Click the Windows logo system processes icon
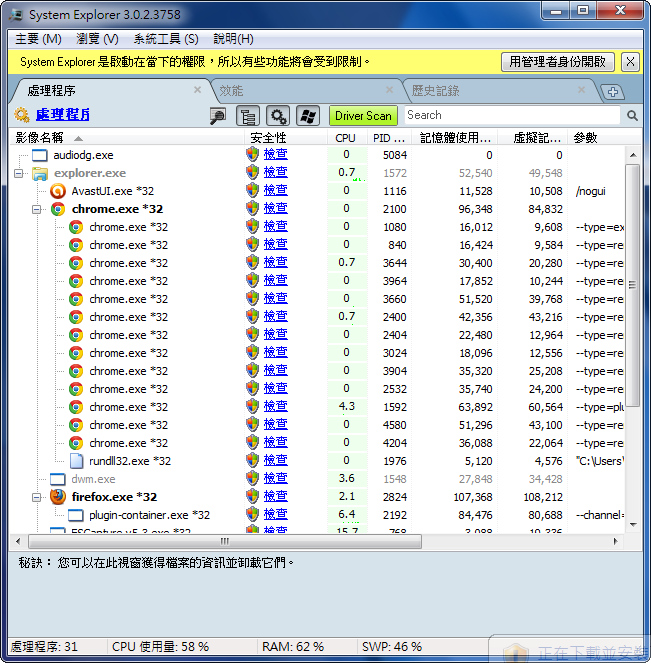 [x=307, y=116]
